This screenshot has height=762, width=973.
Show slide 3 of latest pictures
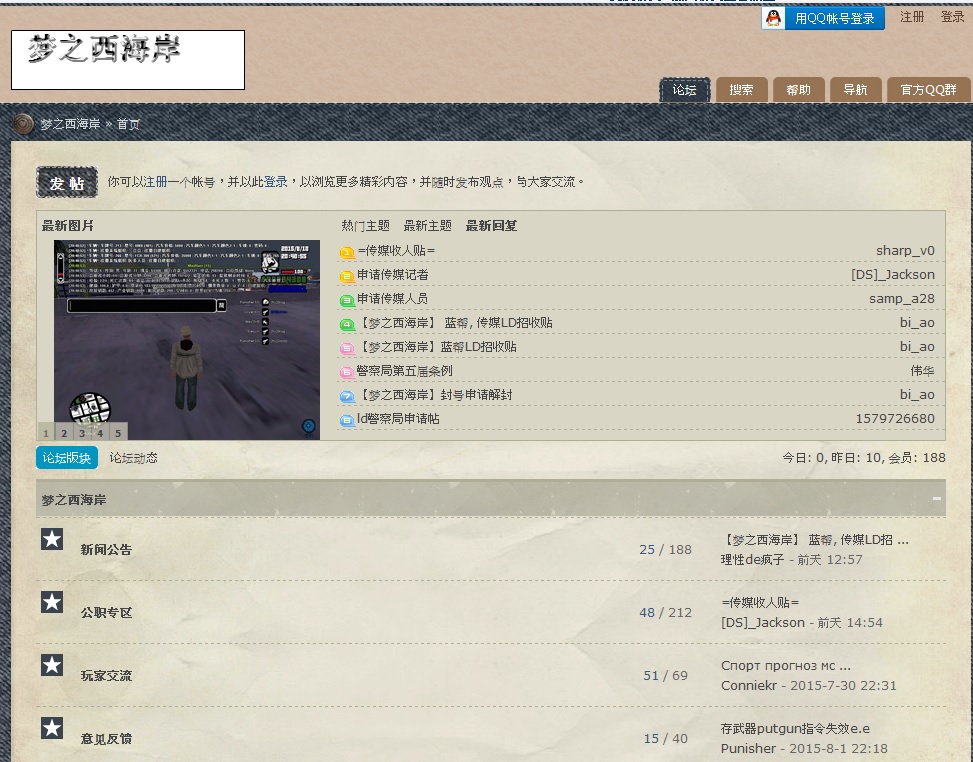82,433
